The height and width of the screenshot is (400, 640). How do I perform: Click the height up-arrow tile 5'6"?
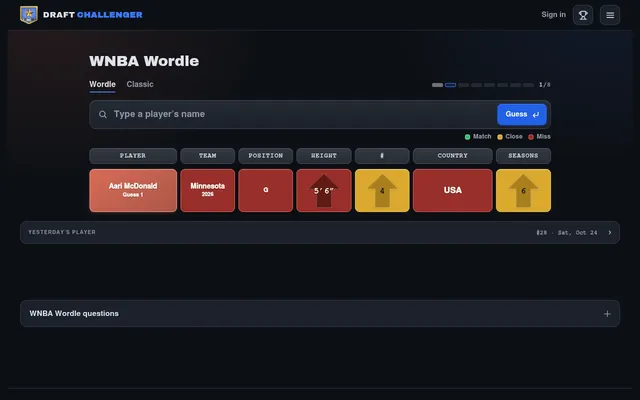click(324, 191)
